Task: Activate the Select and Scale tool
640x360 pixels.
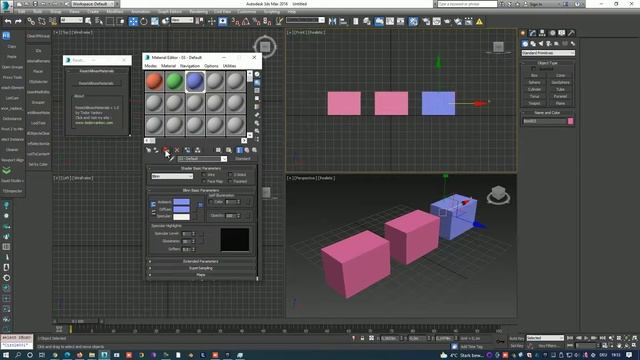Action: point(155,22)
